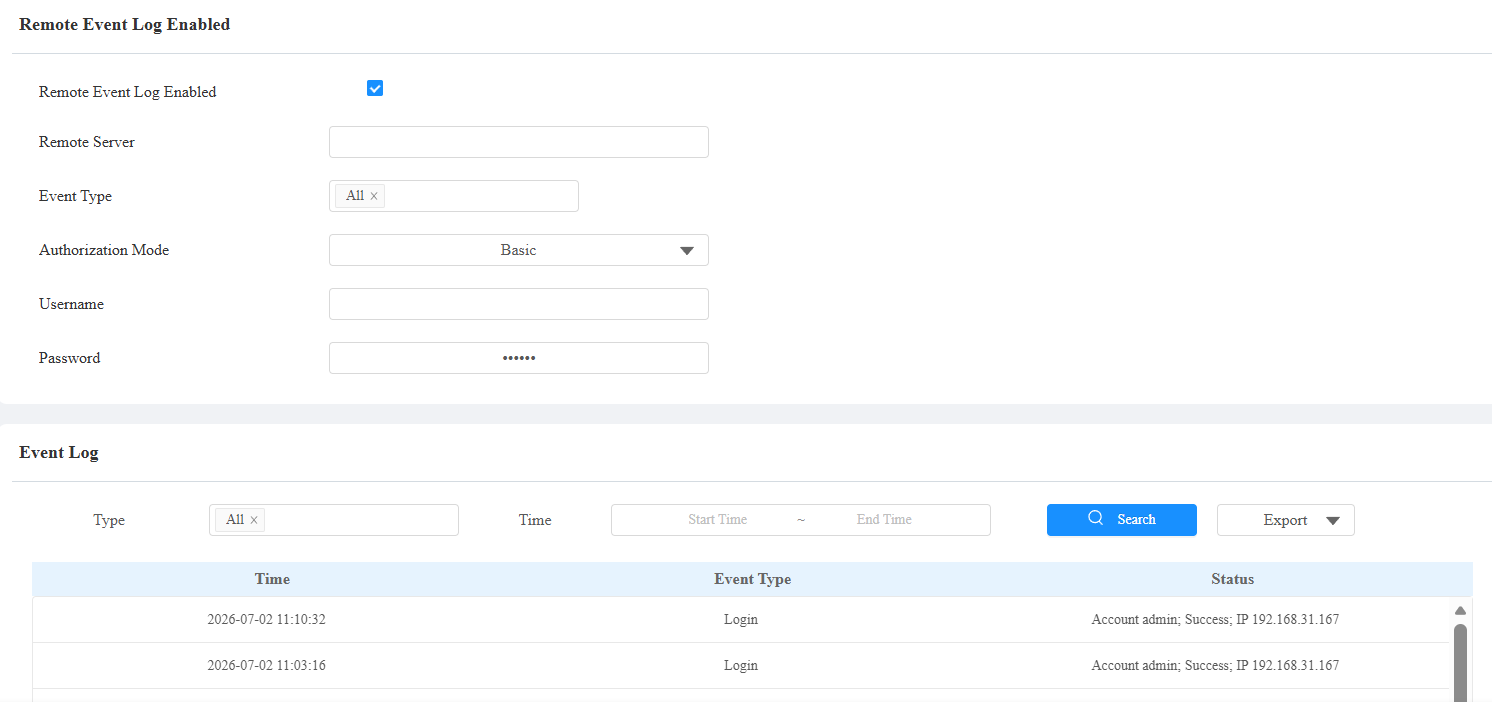This screenshot has height=706, width=1492.
Task: Open the Event Log Type filter field
Action: (333, 520)
